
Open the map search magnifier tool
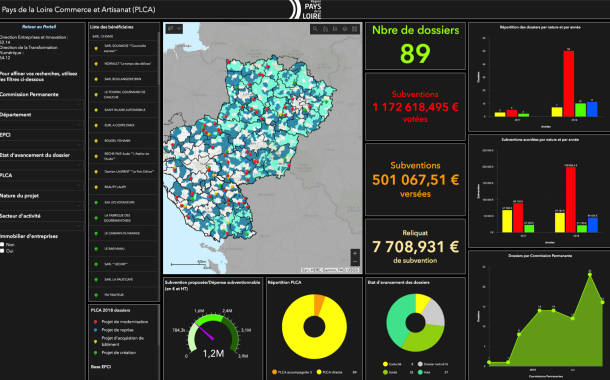click(315, 29)
